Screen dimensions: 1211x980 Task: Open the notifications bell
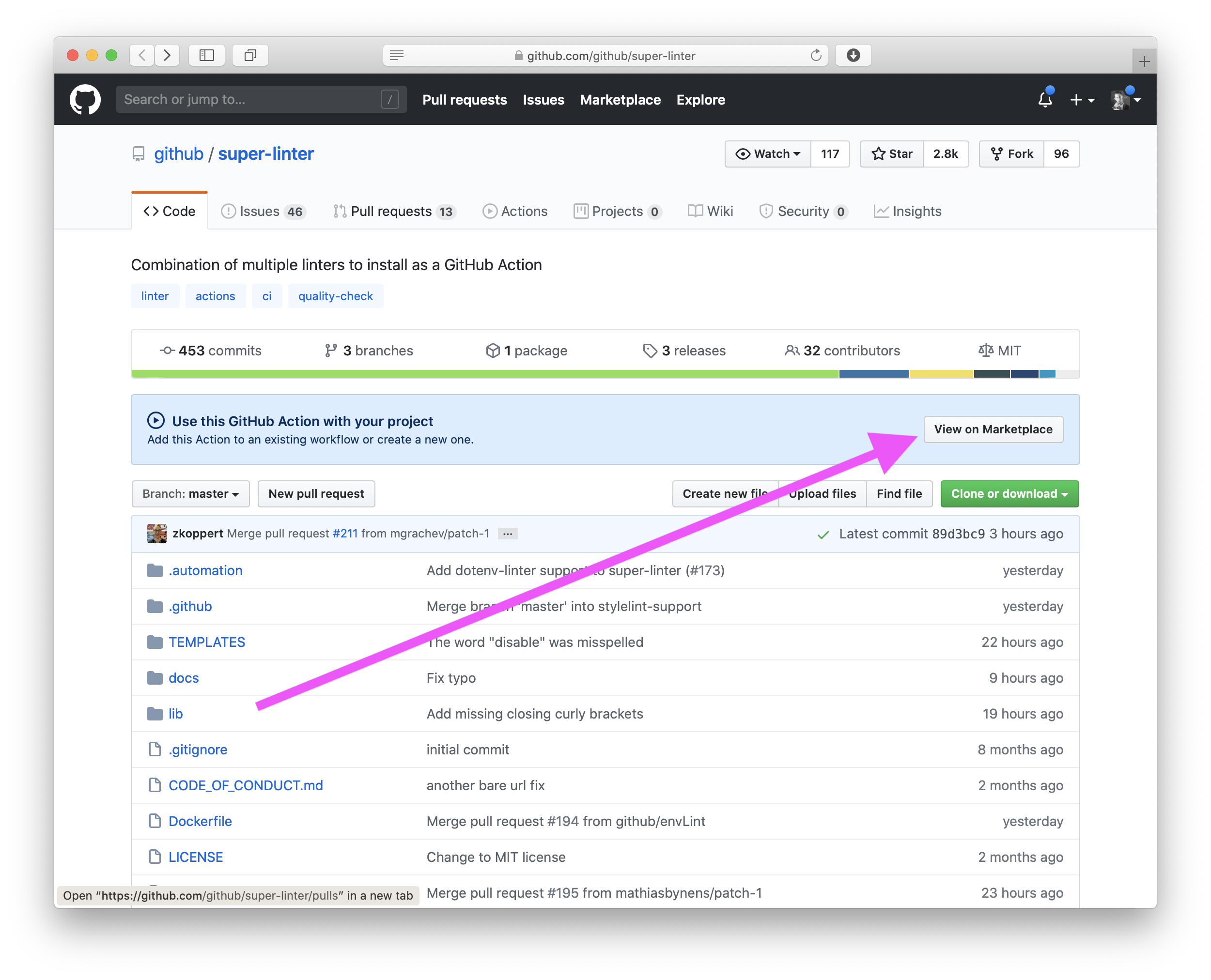[1045, 99]
